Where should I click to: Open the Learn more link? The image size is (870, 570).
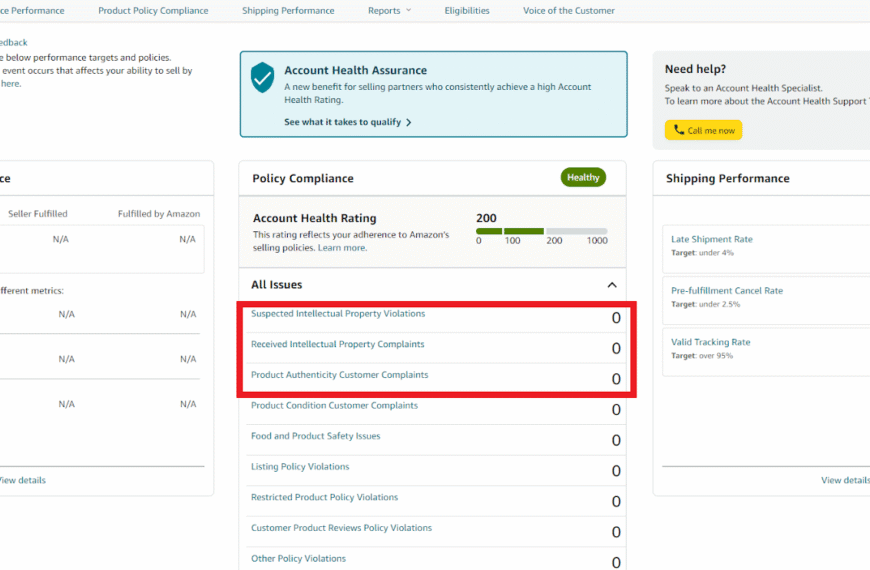click(342, 248)
